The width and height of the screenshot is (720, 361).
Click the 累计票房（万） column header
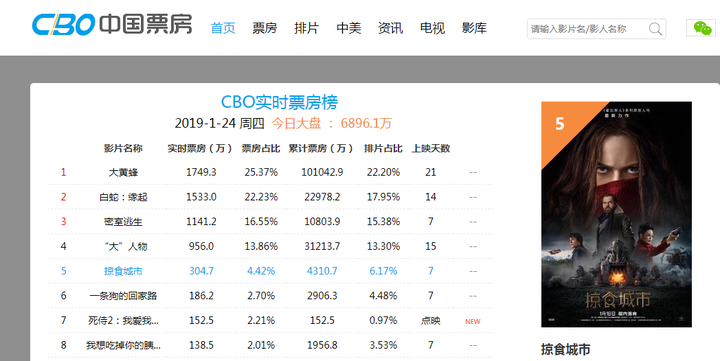tap(322, 148)
